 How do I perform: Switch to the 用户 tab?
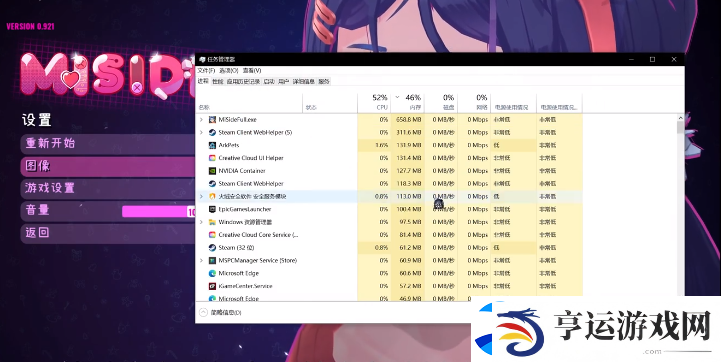pos(284,81)
